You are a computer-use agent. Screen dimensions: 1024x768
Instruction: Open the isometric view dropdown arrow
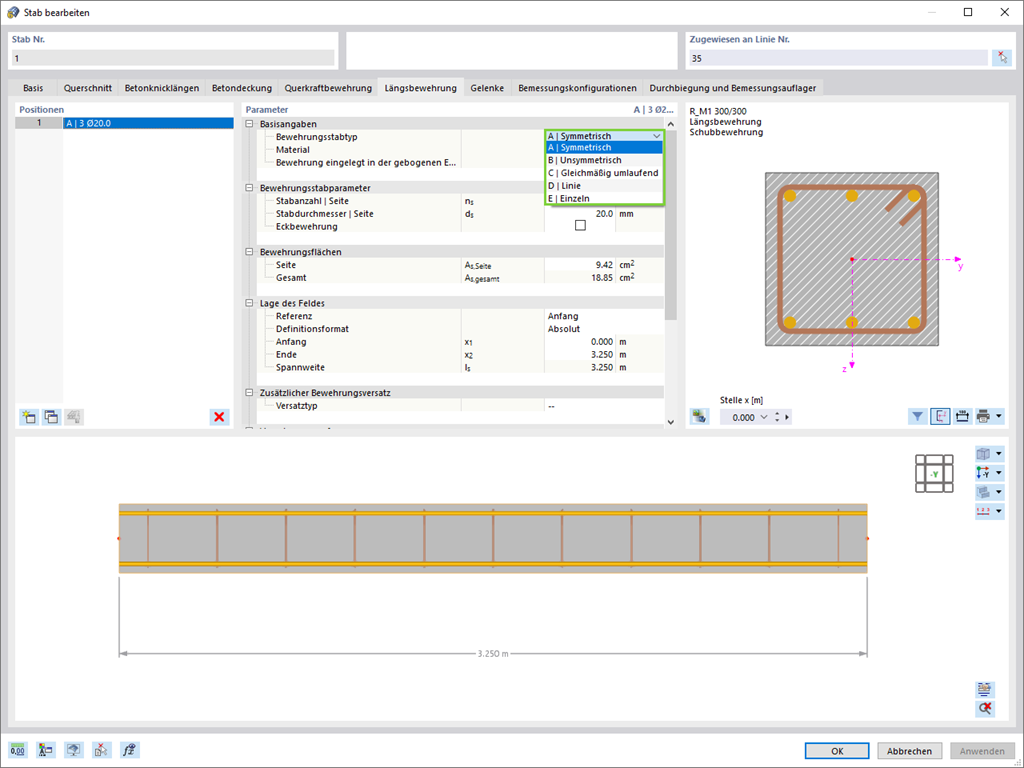point(999,454)
